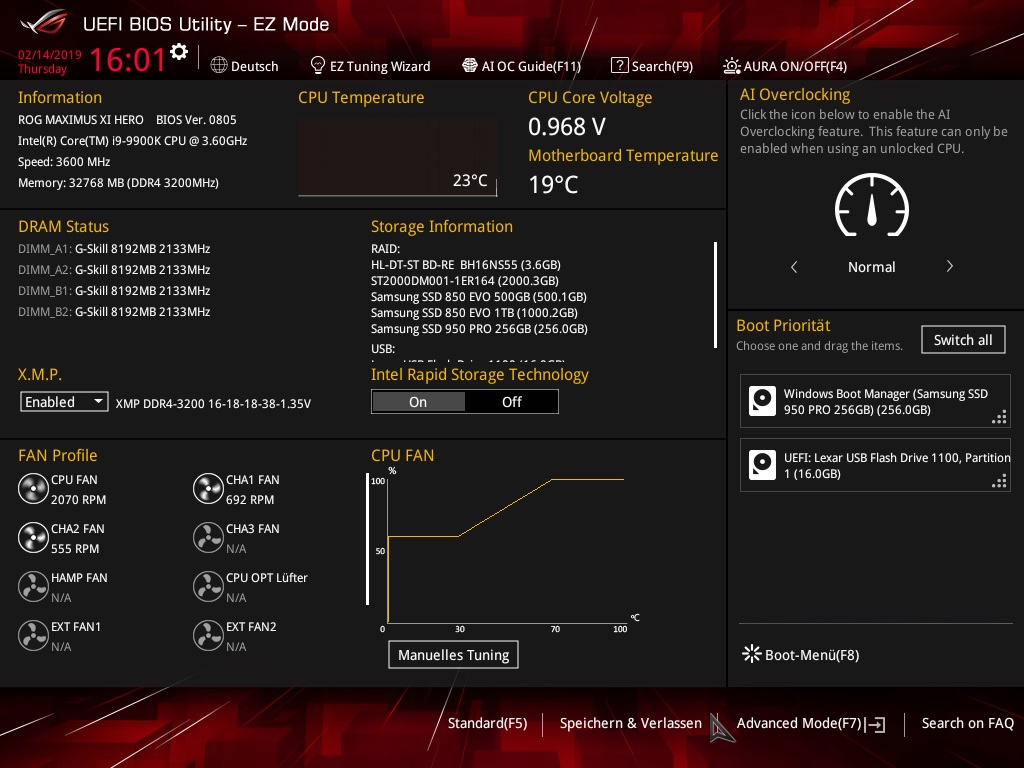Click the Storage Information scrollbar
The width and height of the screenshot is (1024, 768).
(x=715, y=295)
